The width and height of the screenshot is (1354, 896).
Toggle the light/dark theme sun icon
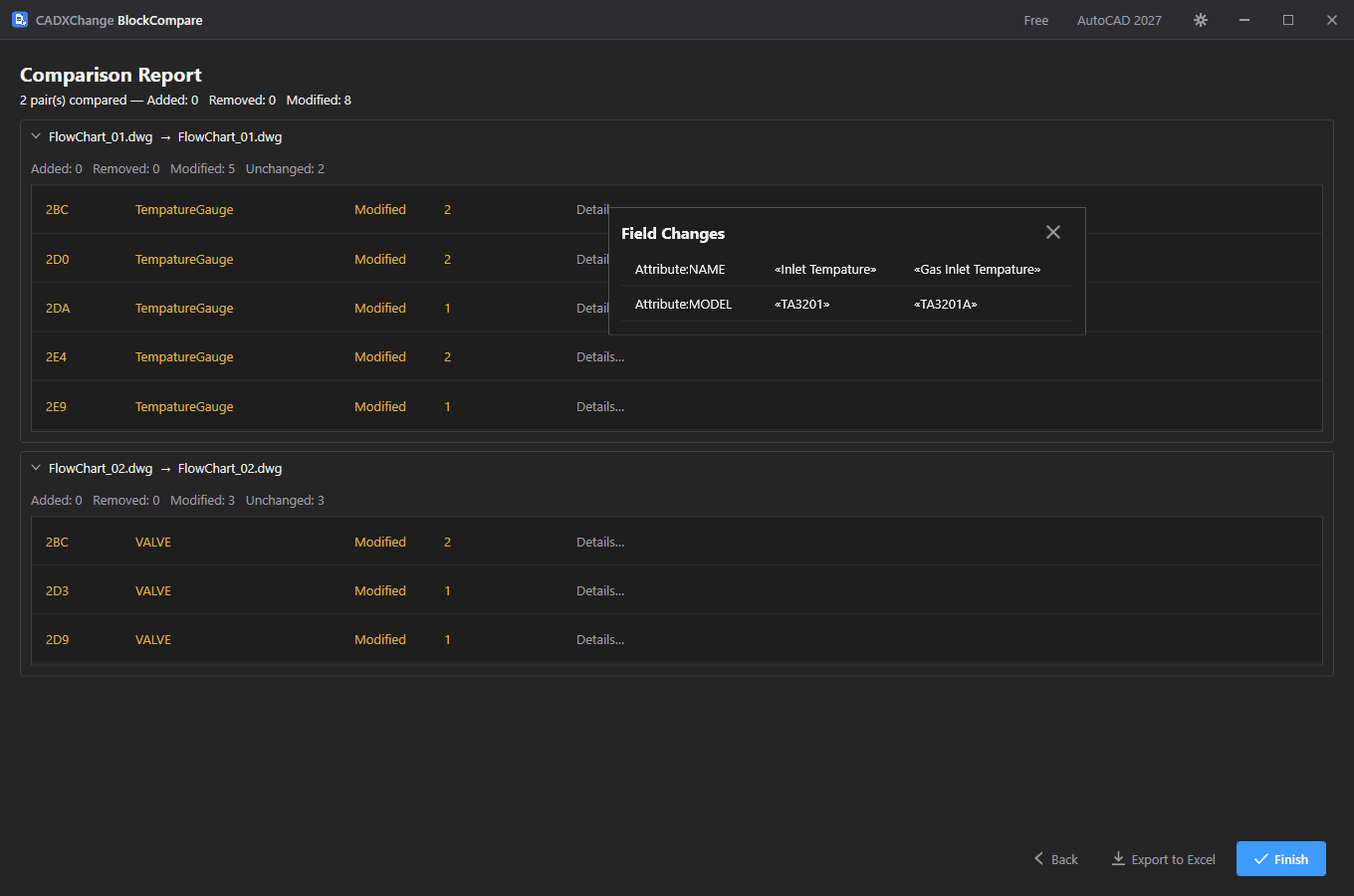point(1201,20)
